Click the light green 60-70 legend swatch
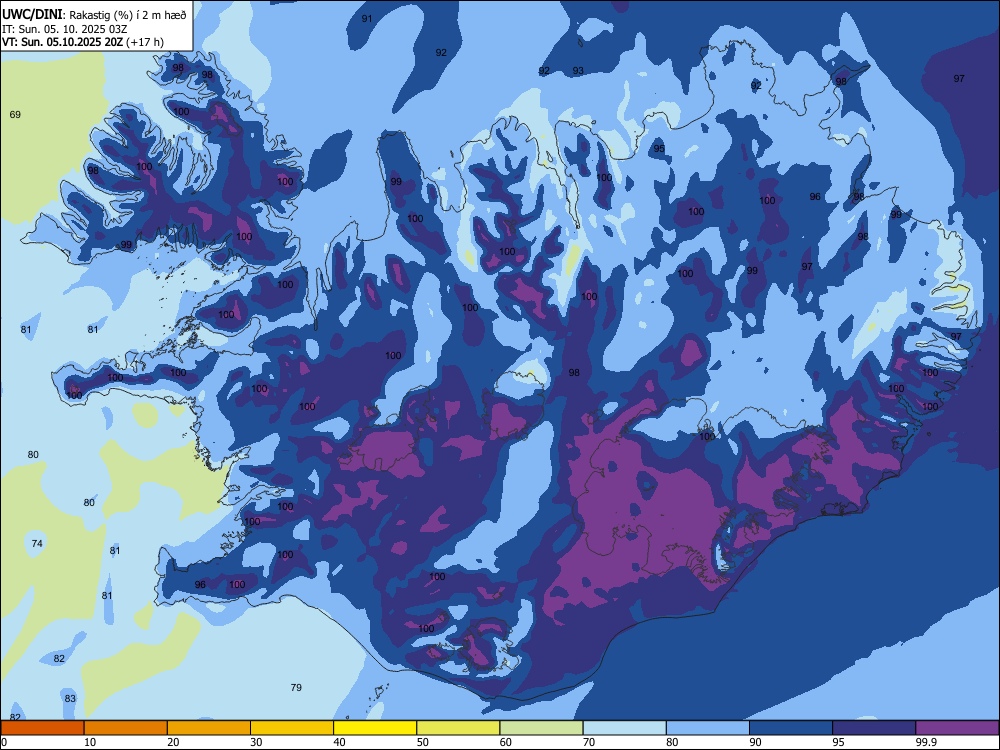Screen dimensions: 1000x750 541,728
